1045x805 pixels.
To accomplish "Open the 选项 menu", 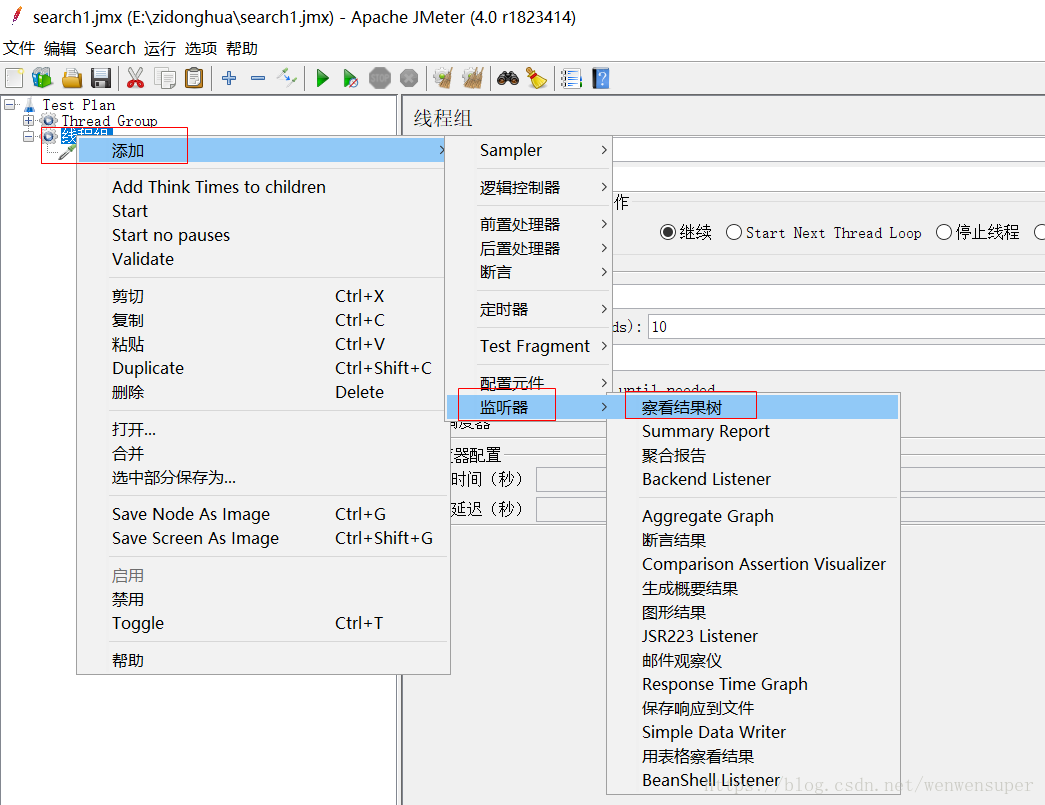I will 201,49.
